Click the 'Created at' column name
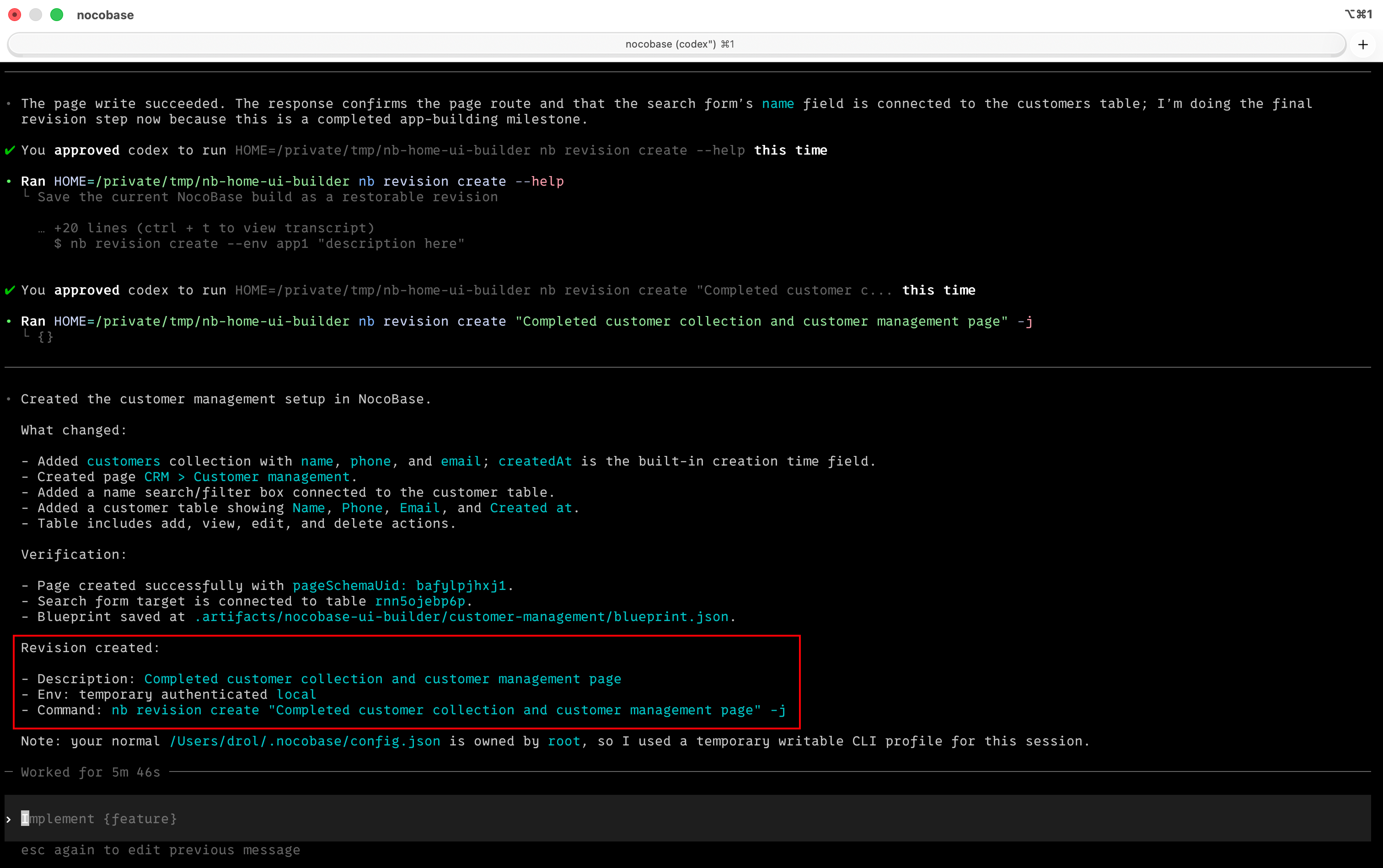 click(531, 508)
